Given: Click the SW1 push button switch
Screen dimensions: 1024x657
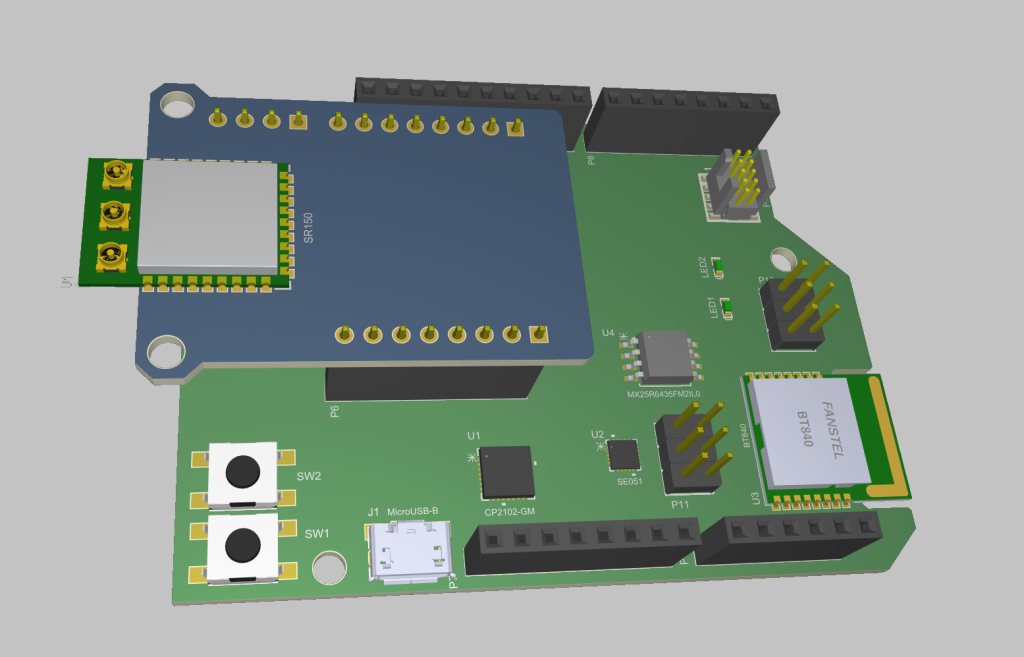Looking at the screenshot, I should [241, 546].
